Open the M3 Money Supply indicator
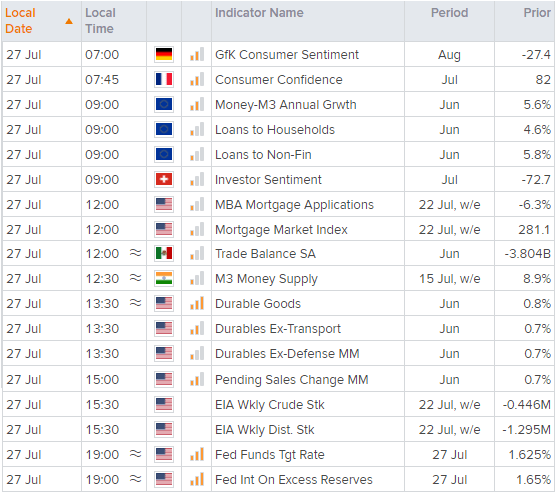555x492 pixels. point(266,279)
